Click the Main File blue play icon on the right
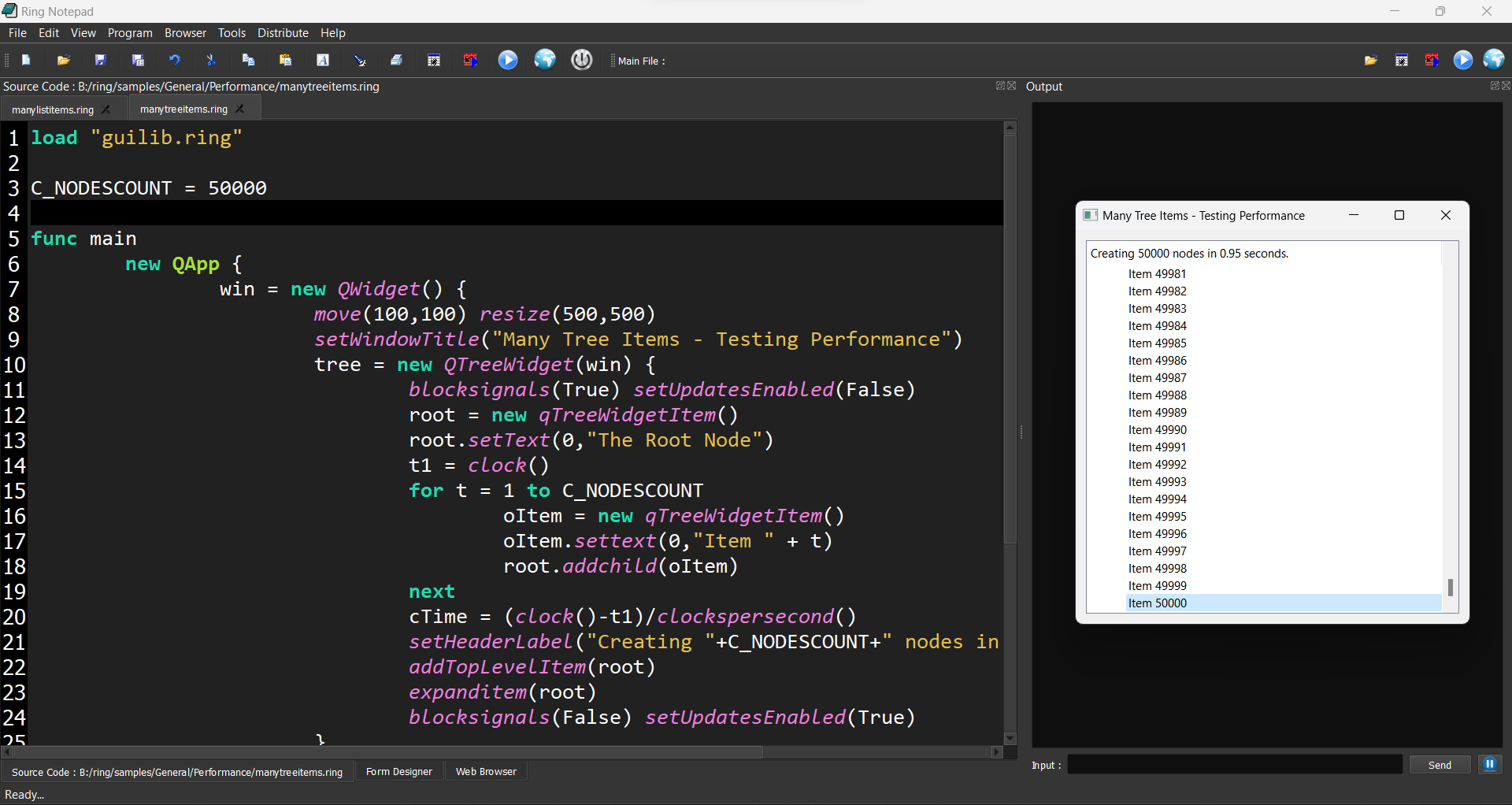Image resolution: width=1512 pixels, height=805 pixels. (x=1463, y=61)
